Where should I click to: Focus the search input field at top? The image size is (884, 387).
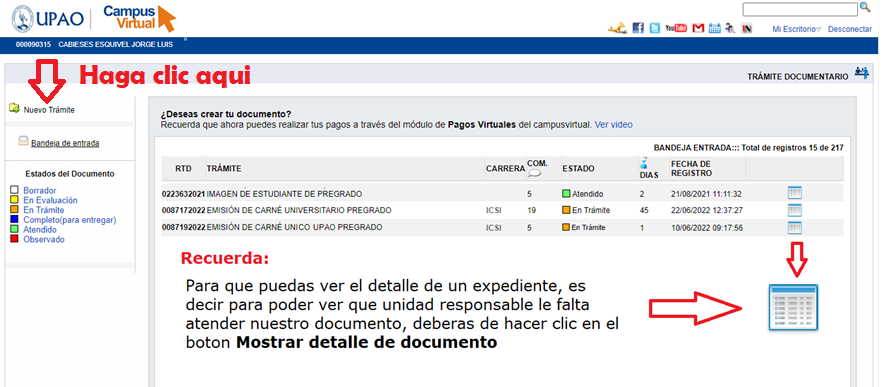(799, 9)
